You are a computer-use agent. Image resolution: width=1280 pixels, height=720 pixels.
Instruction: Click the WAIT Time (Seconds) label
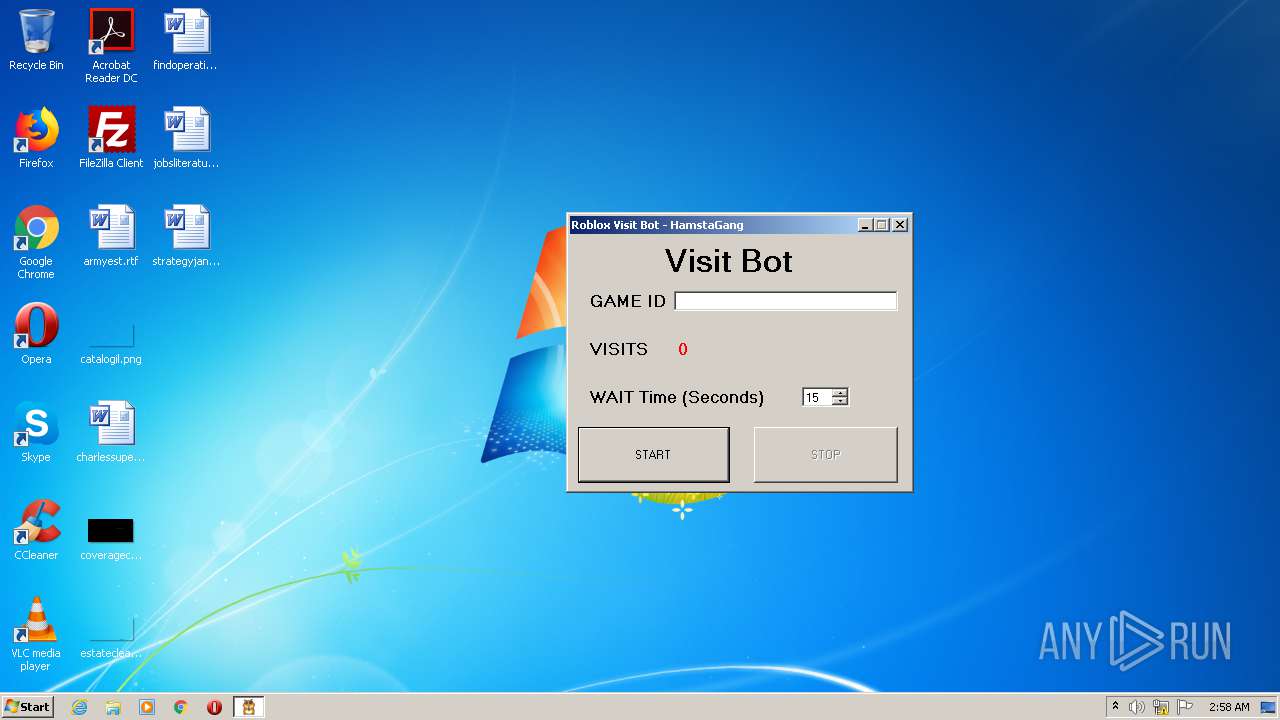pyautogui.click(x=677, y=397)
